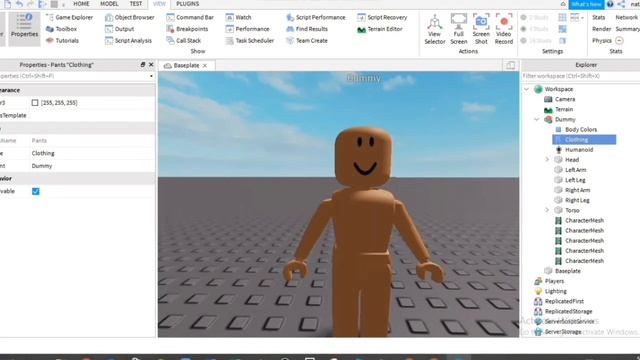Collapse the Dummy model node
The width and height of the screenshot is (640, 360).
[x=537, y=120]
